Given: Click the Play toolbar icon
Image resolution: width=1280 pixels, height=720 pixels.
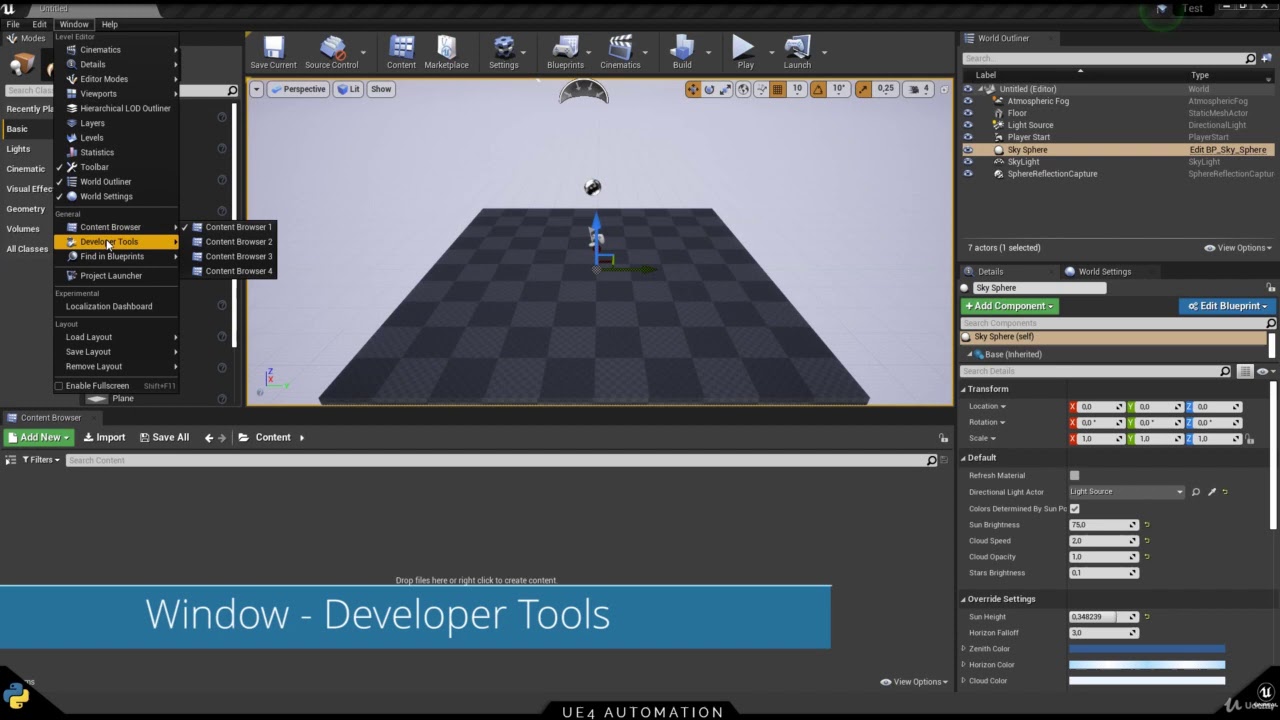Looking at the screenshot, I should 744,52.
